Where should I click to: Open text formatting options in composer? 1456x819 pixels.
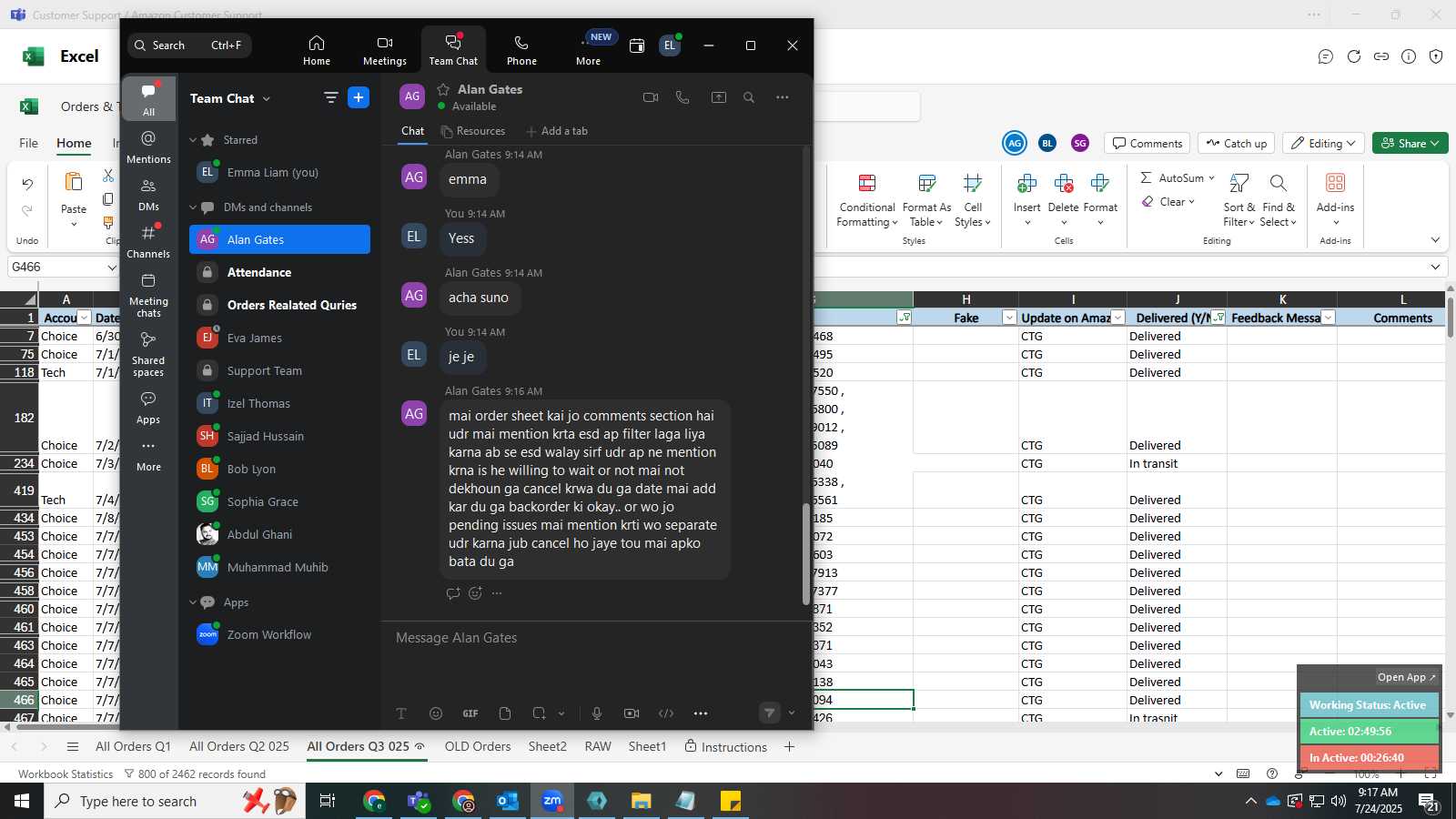401,713
